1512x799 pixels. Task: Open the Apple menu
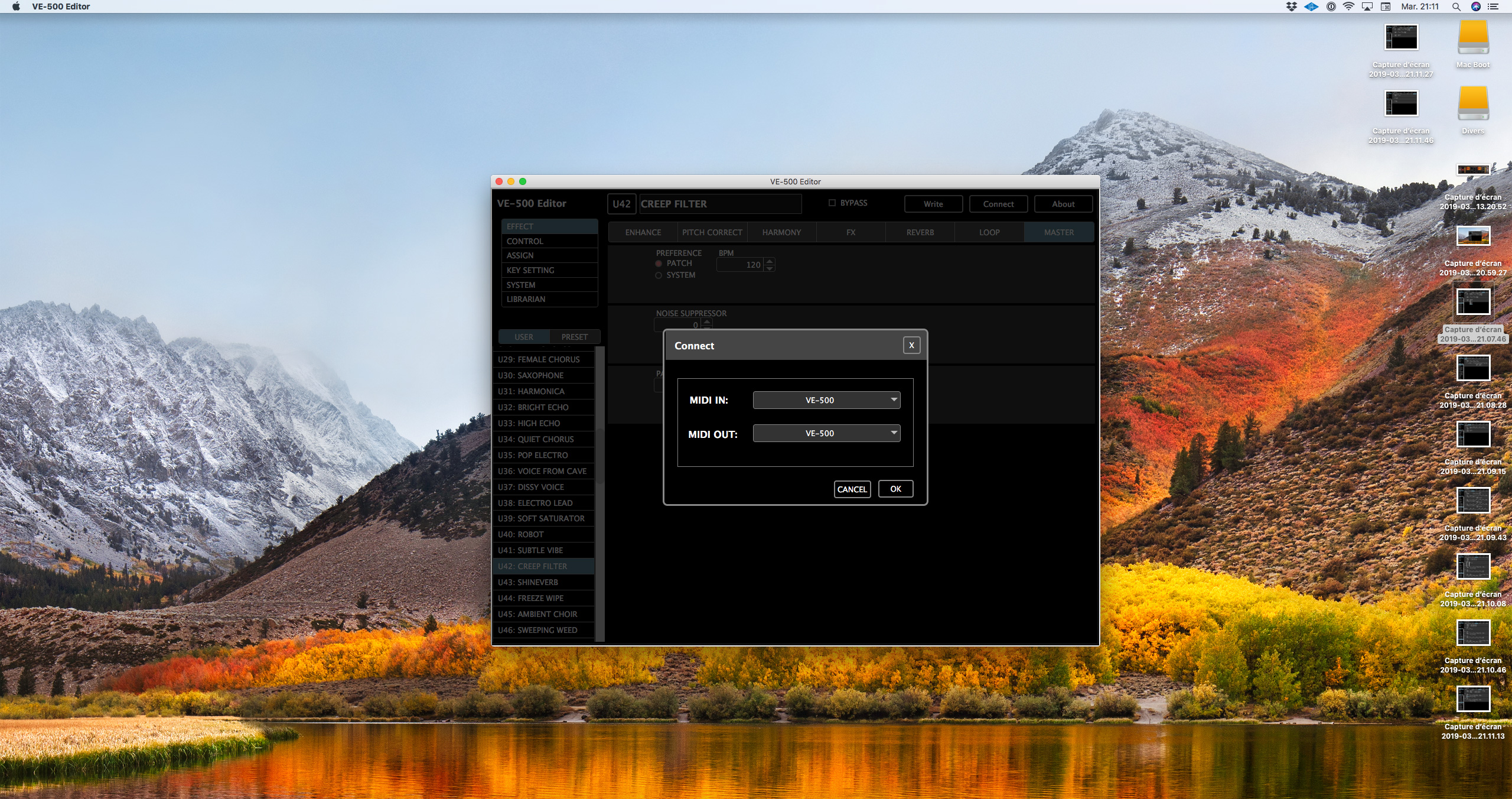point(16,7)
